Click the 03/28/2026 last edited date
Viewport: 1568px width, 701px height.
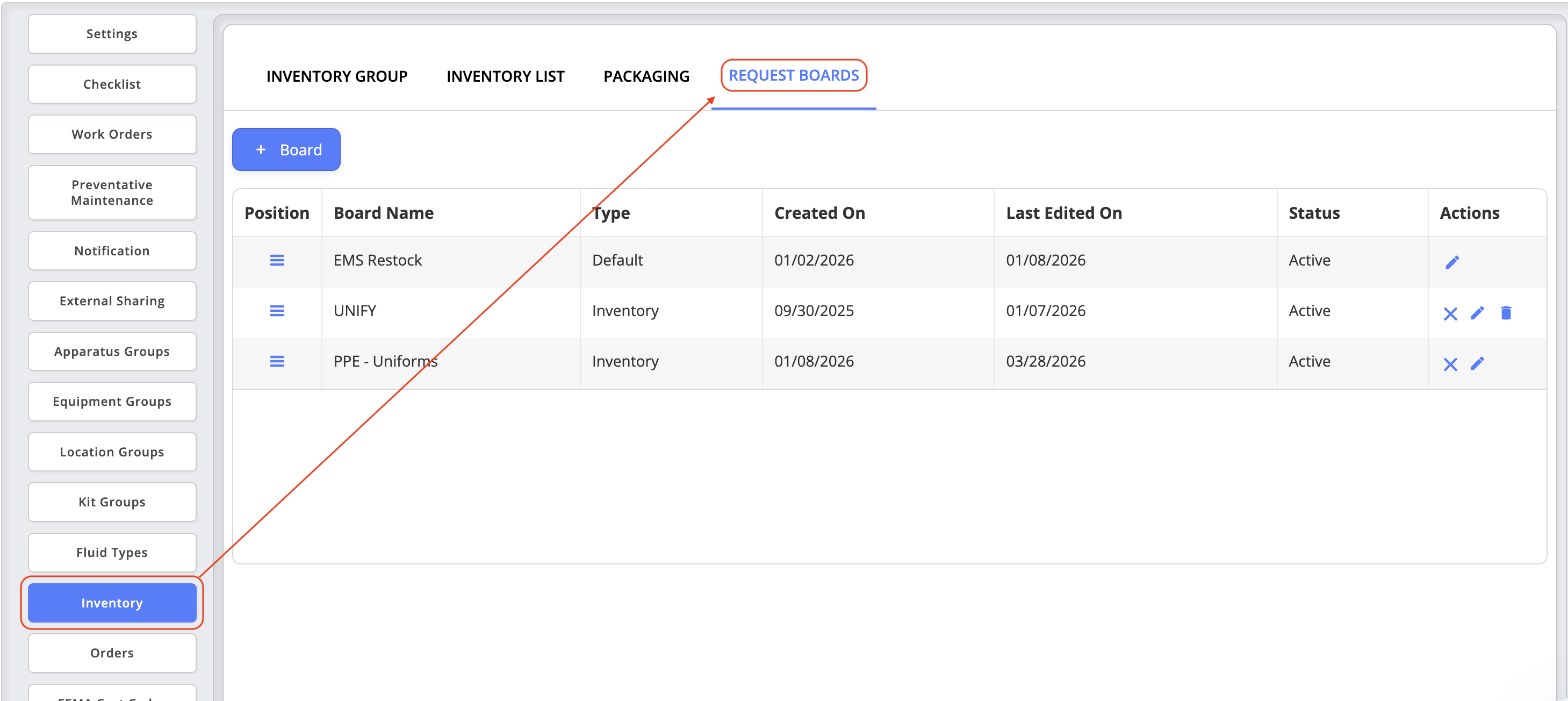coord(1046,362)
